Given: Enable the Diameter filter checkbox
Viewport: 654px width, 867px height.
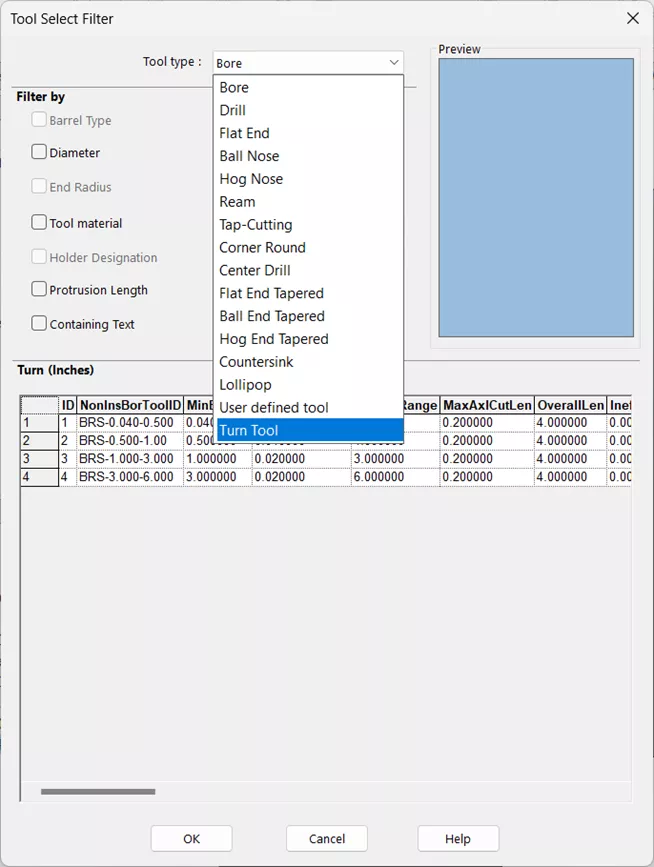Looking at the screenshot, I should 39,152.
